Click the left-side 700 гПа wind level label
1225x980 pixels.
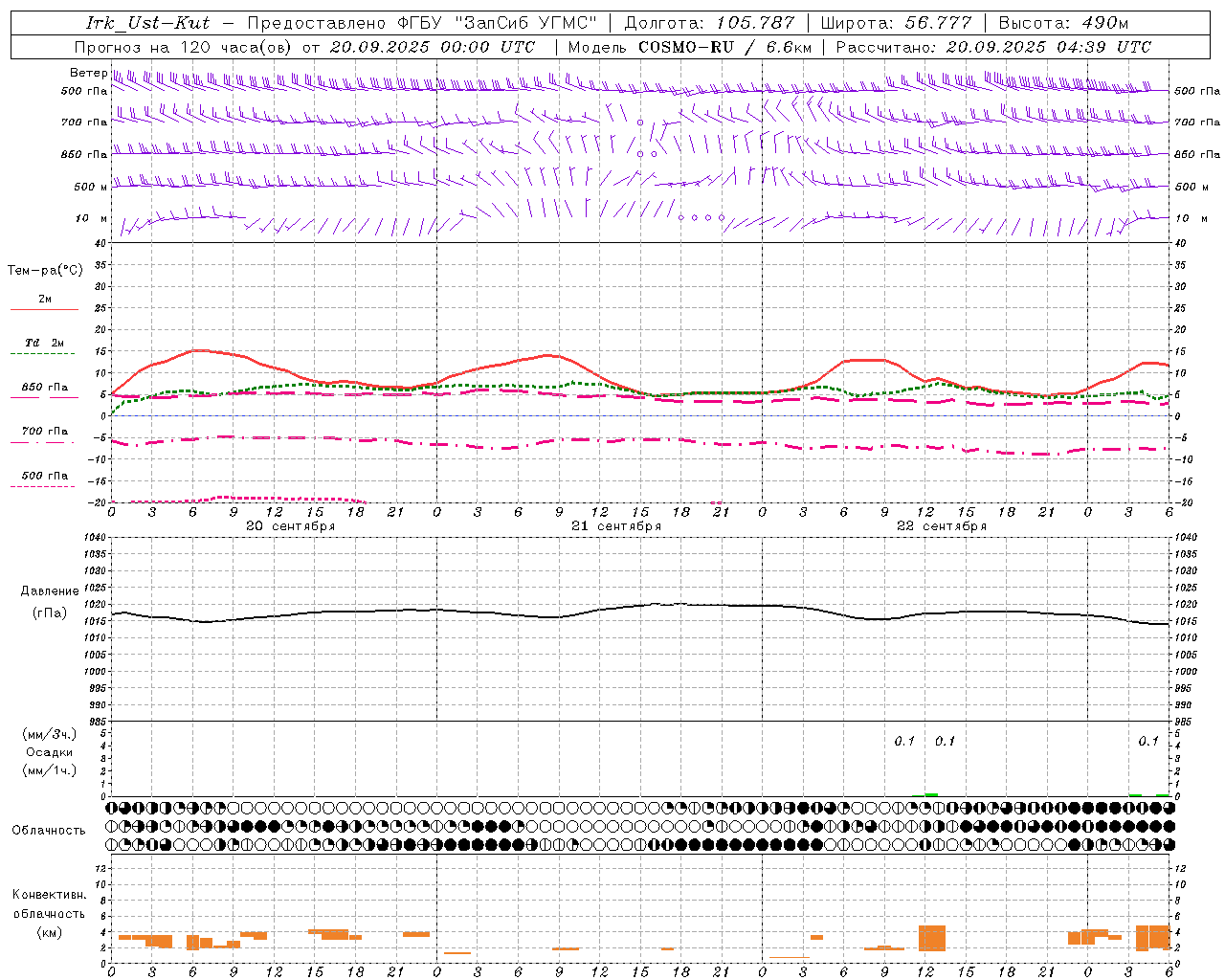pyautogui.click(x=84, y=122)
